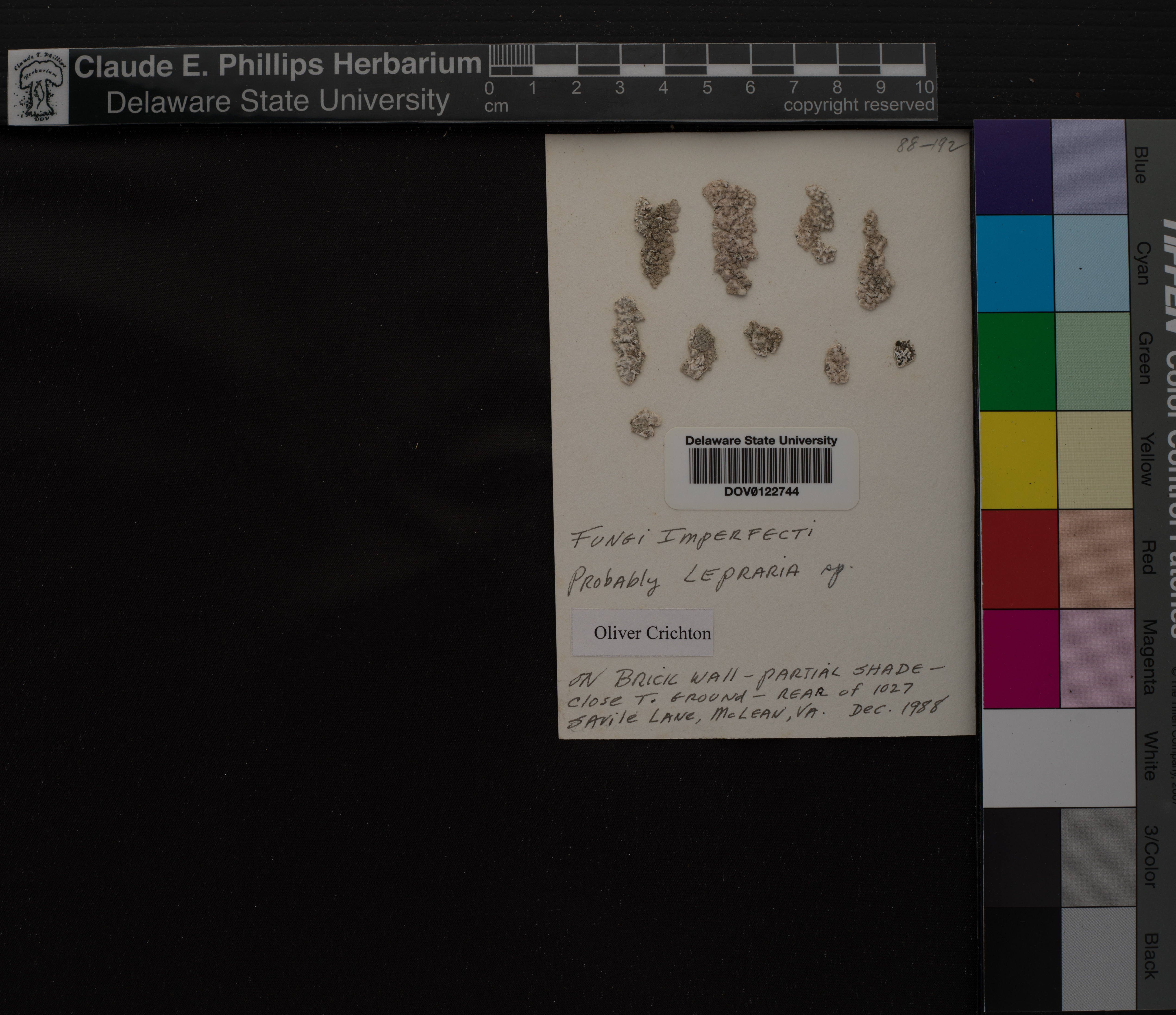Click the bright yellow color swatch
Screen dimensions: 1176x1015
click(x=1018, y=460)
